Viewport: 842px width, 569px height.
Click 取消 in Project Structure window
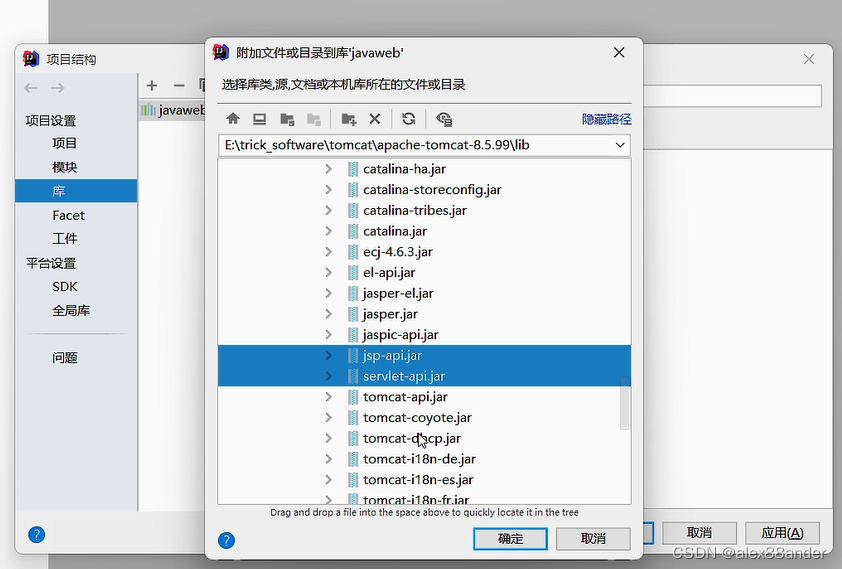pos(699,532)
